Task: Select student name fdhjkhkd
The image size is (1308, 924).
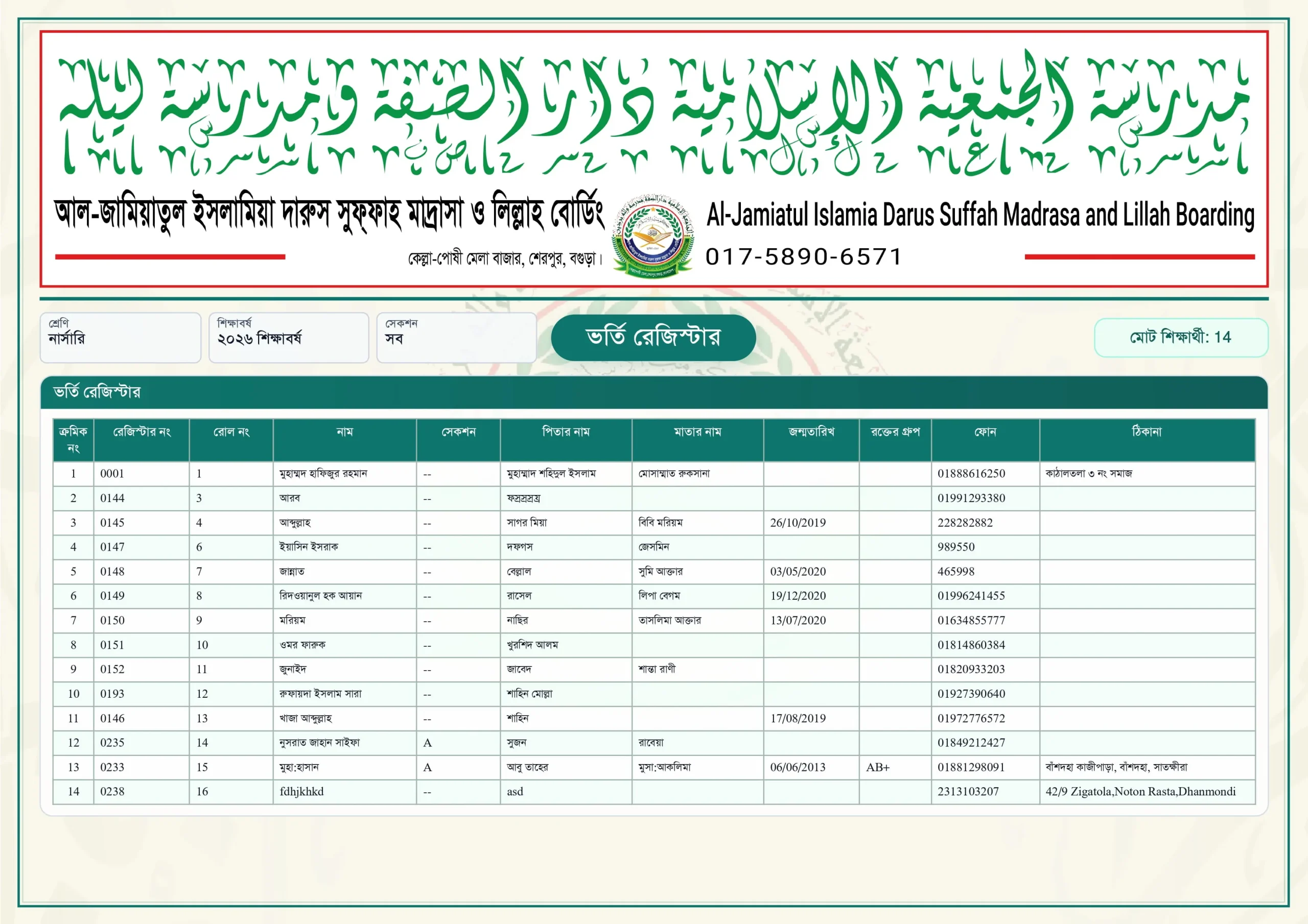Action: pyautogui.click(x=301, y=792)
